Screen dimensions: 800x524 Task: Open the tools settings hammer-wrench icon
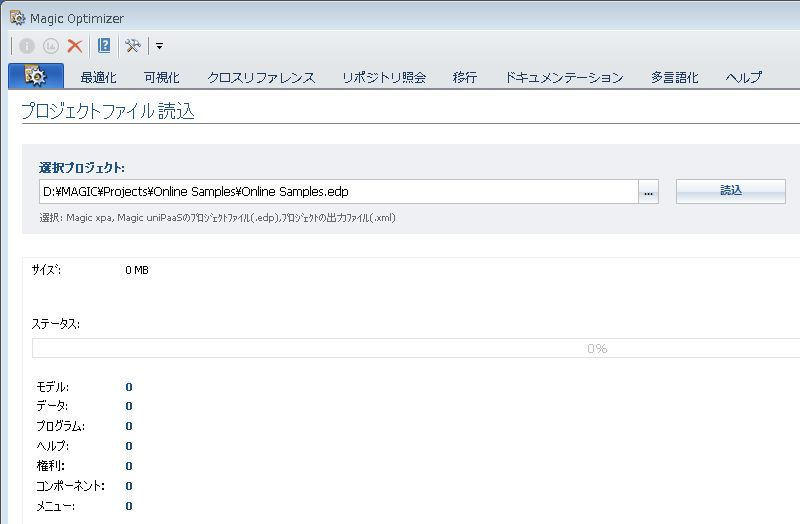[132, 46]
